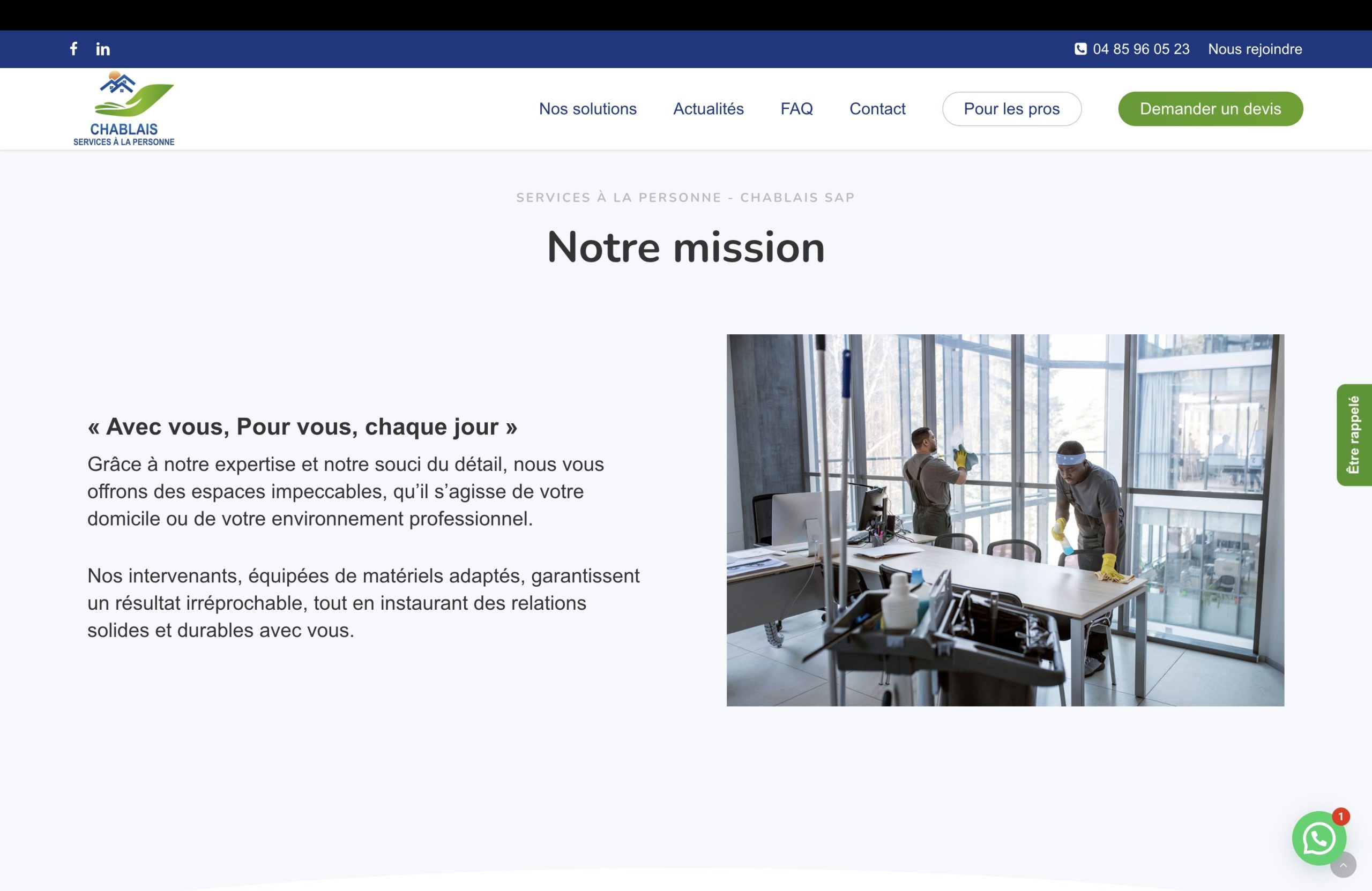
Task: Open the Nous rejoindre link
Action: pyautogui.click(x=1255, y=49)
